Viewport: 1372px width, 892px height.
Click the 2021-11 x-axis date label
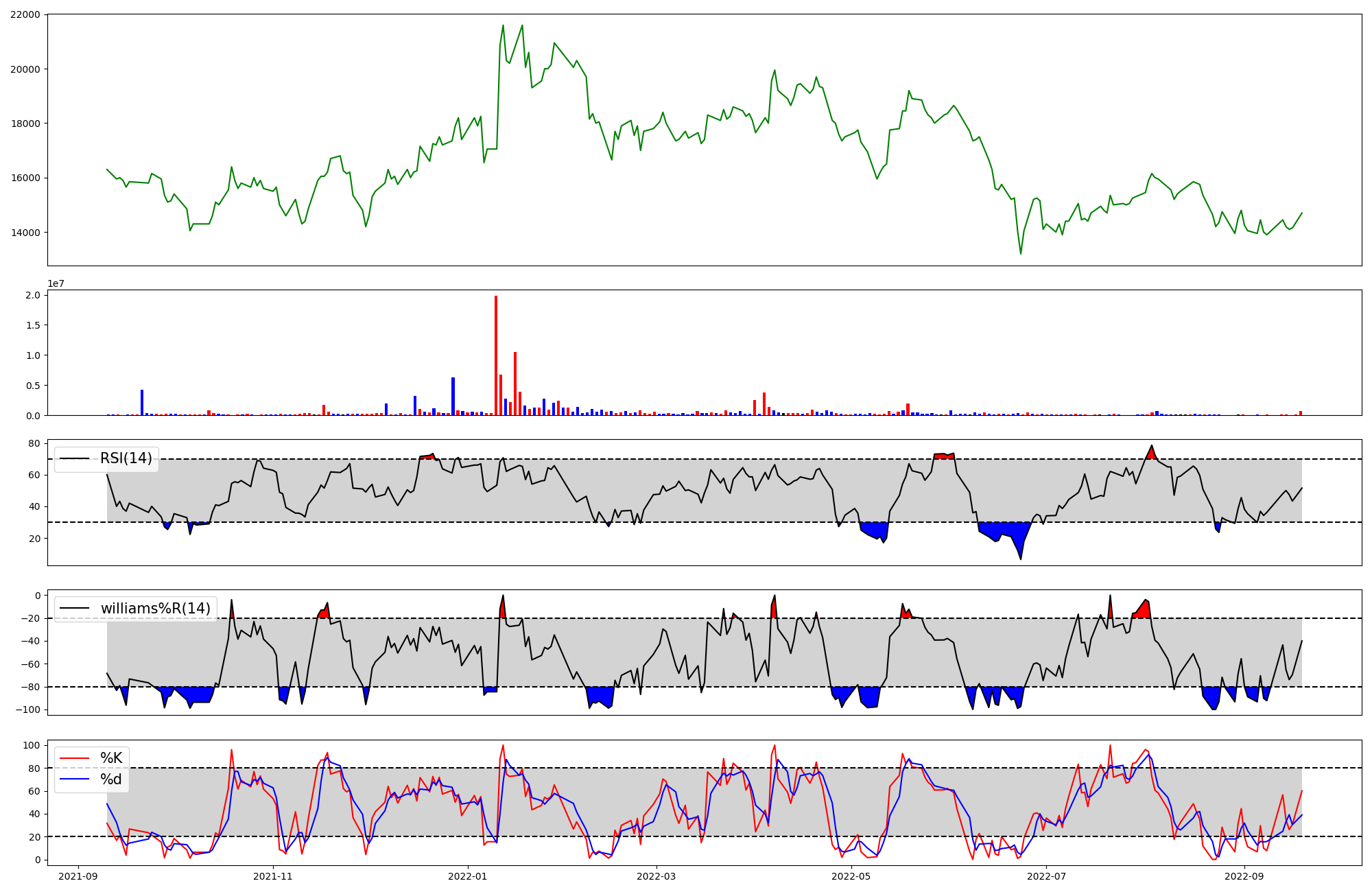click(x=274, y=876)
